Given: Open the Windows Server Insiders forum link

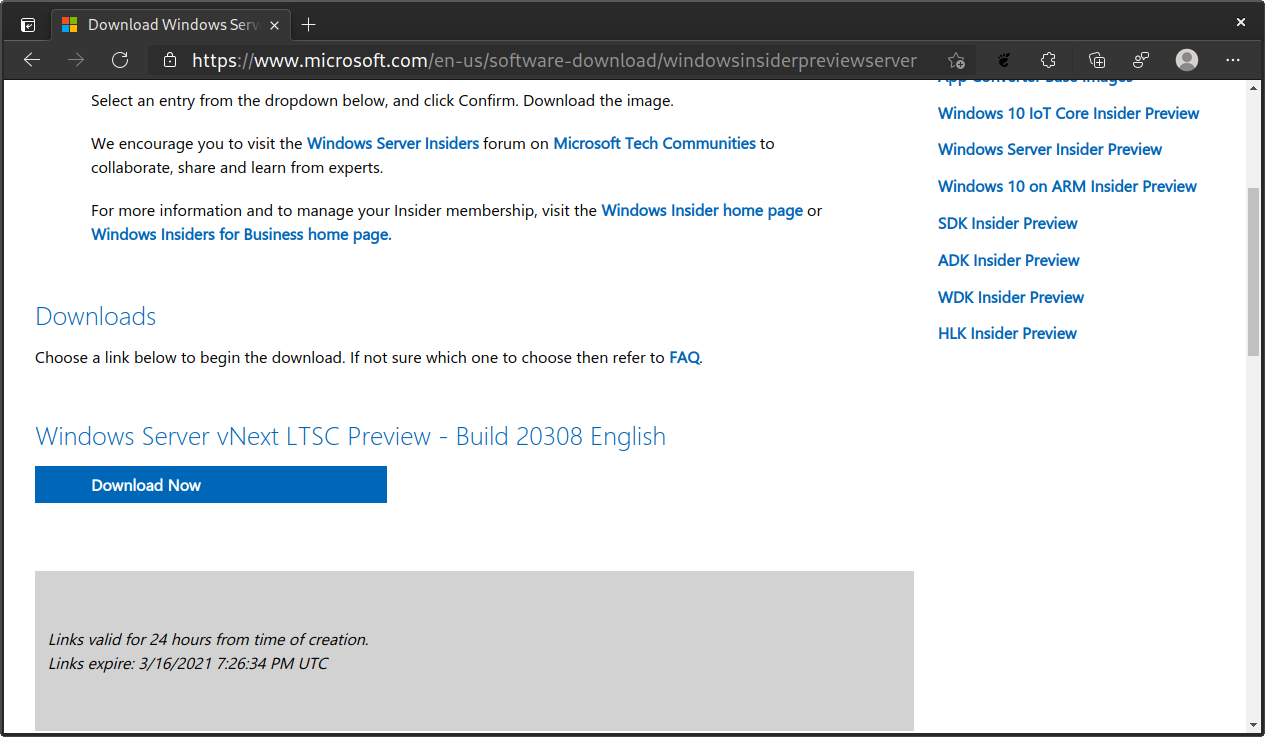Looking at the screenshot, I should pyautogui.click(x=393, y=143).
